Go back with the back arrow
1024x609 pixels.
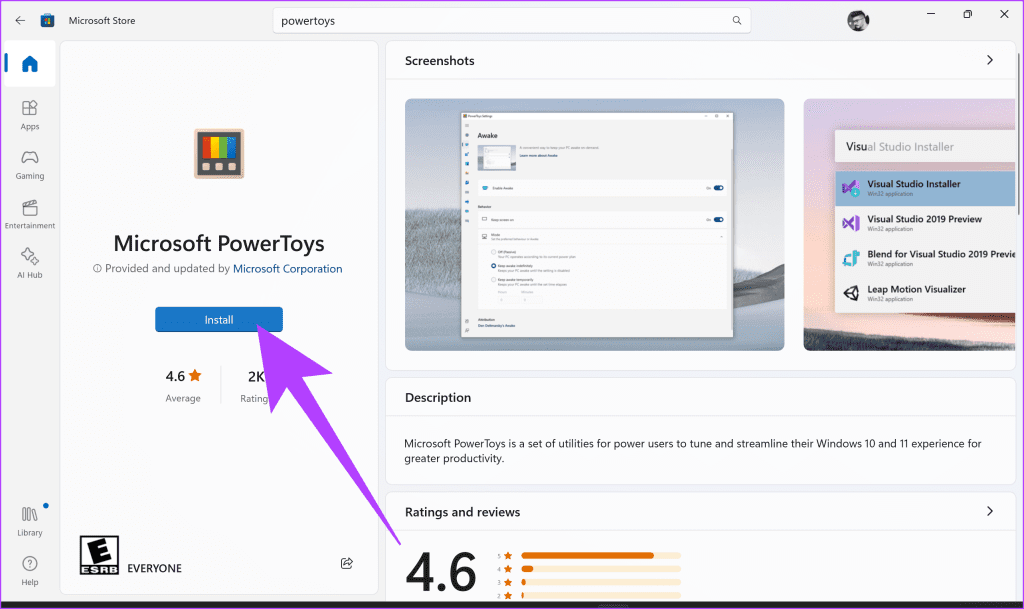(x=20, y=20)
